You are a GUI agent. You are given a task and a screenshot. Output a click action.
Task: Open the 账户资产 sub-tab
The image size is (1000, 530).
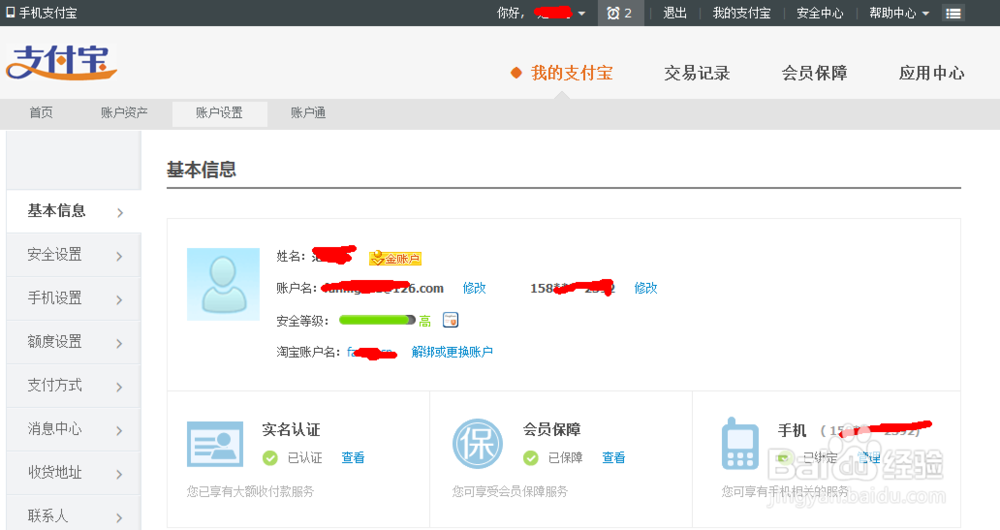[x=124, y=113]
